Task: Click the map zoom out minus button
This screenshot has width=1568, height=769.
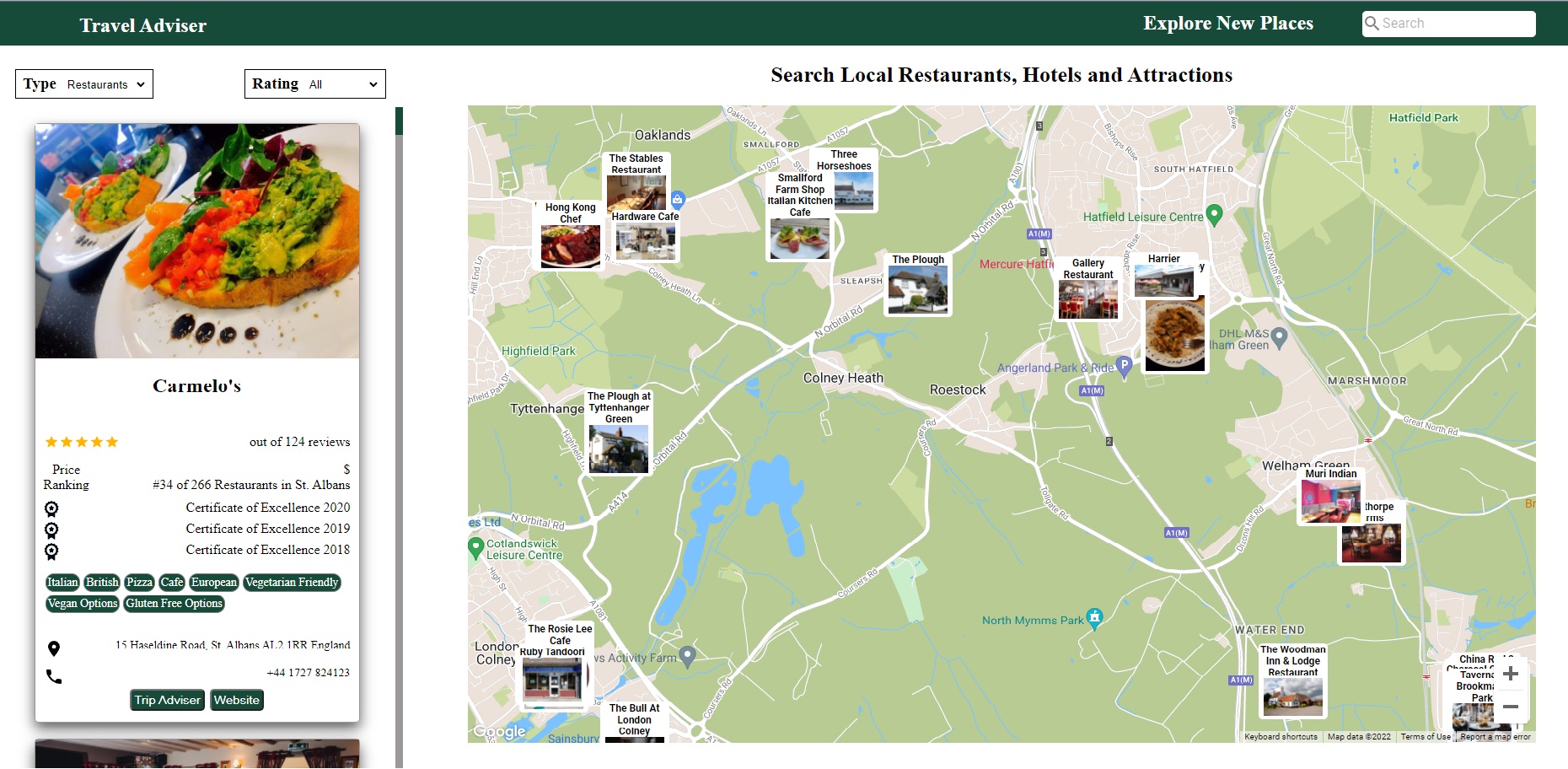Action: pos(1511,707)
